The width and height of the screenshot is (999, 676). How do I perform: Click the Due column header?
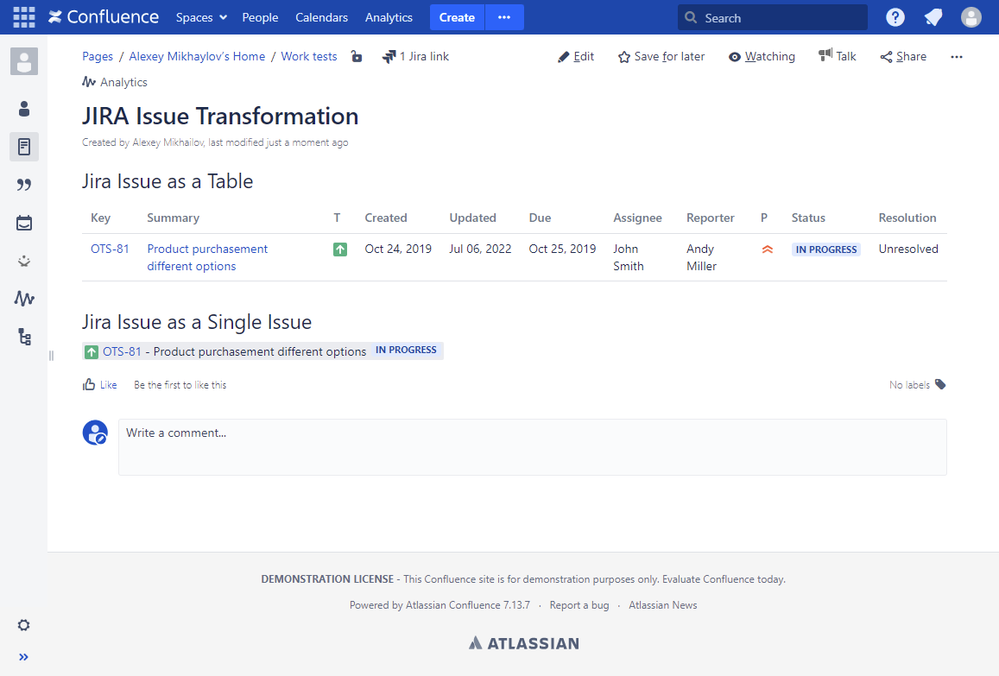point(540,218)
